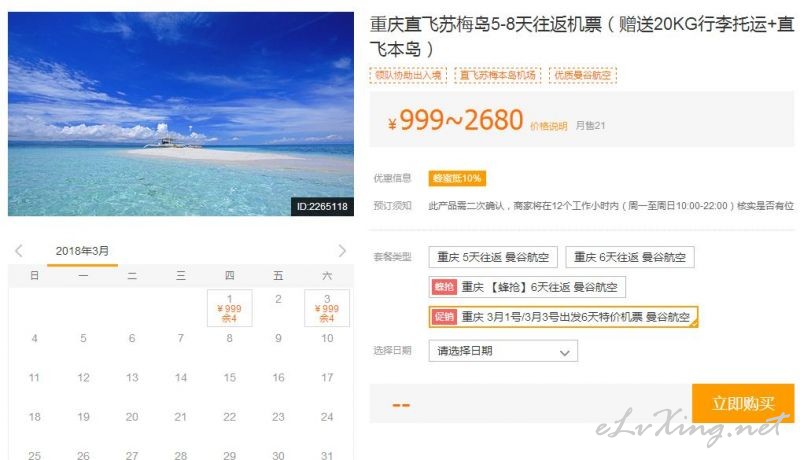Click the dropdown arrow in date selector
Image resolution: width=800 pixels, height=460 pixels.
click(x=564, y=352)
